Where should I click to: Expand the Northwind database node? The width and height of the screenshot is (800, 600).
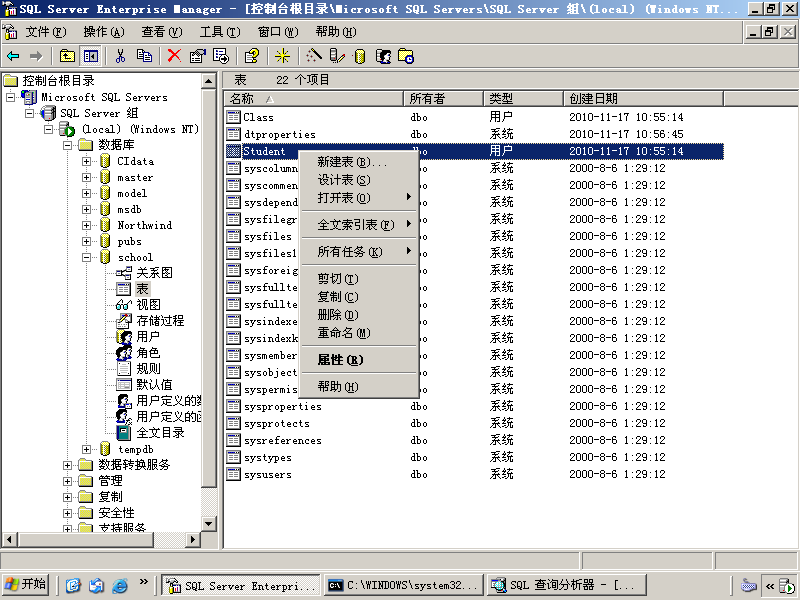point(86,226)
